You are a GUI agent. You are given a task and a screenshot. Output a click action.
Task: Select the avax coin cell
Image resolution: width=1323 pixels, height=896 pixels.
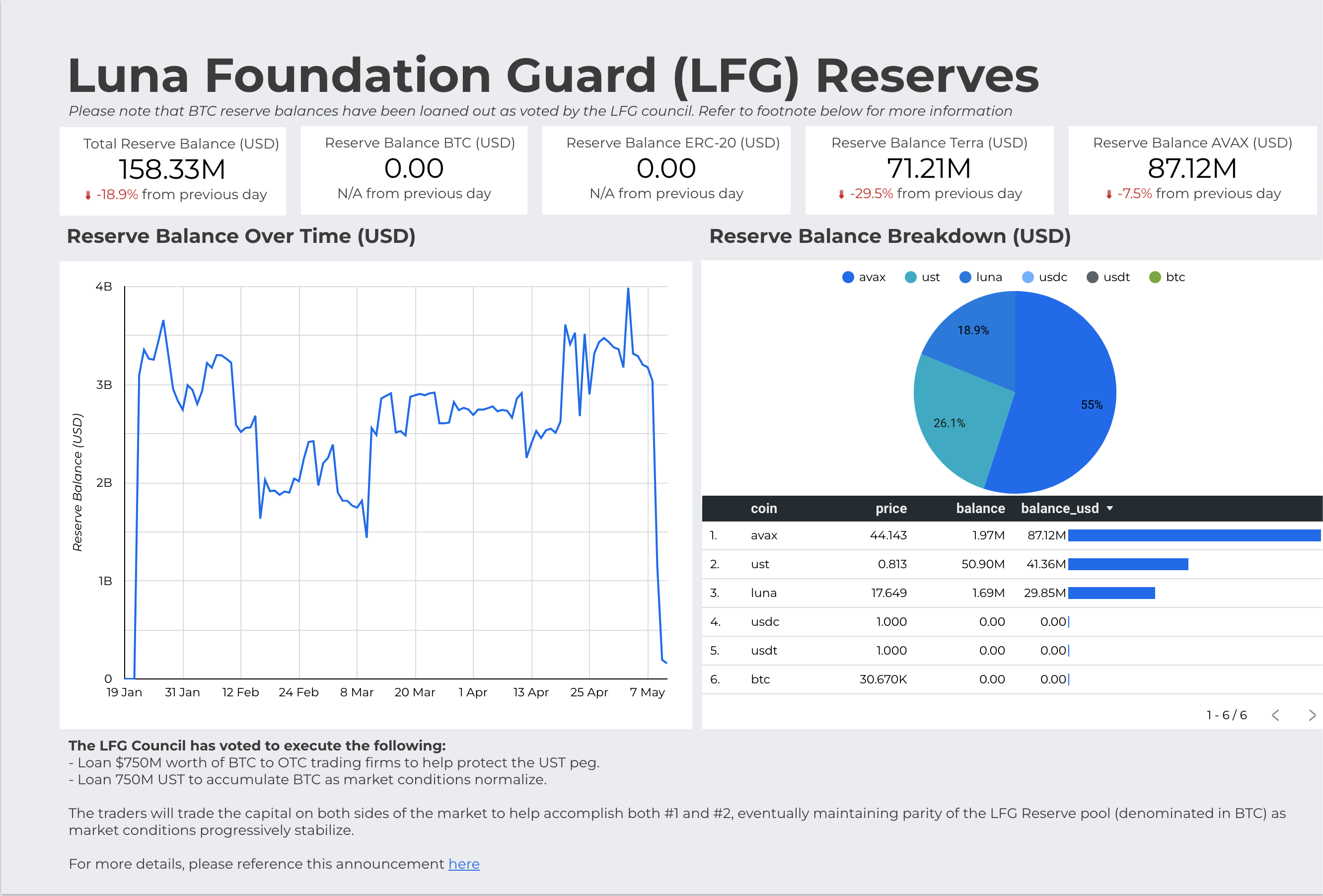pos(763,535)
